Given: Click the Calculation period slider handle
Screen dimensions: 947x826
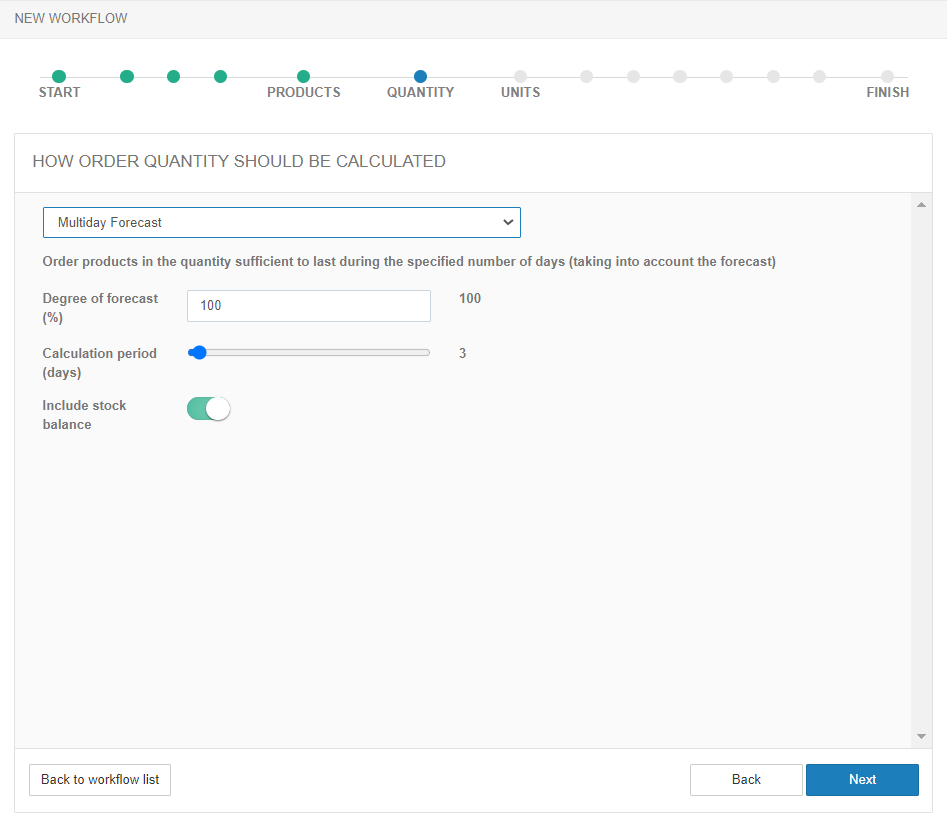Looking at the screenshot, I should tap(199, 352).
